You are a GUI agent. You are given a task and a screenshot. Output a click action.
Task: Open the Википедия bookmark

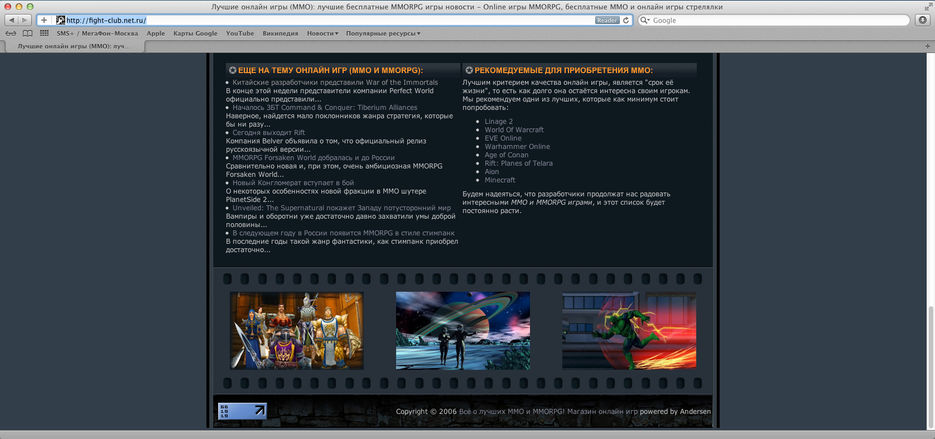tap(280, 33)
